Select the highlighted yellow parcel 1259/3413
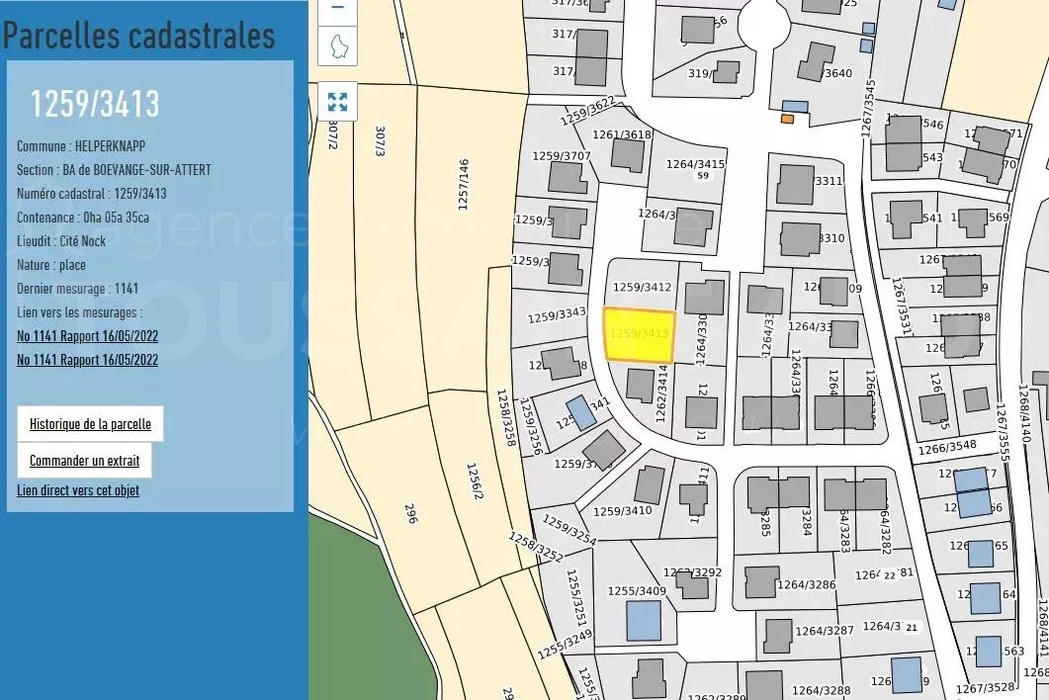The height and width of the screenshot is (700, 1049). tap(639, 335)
